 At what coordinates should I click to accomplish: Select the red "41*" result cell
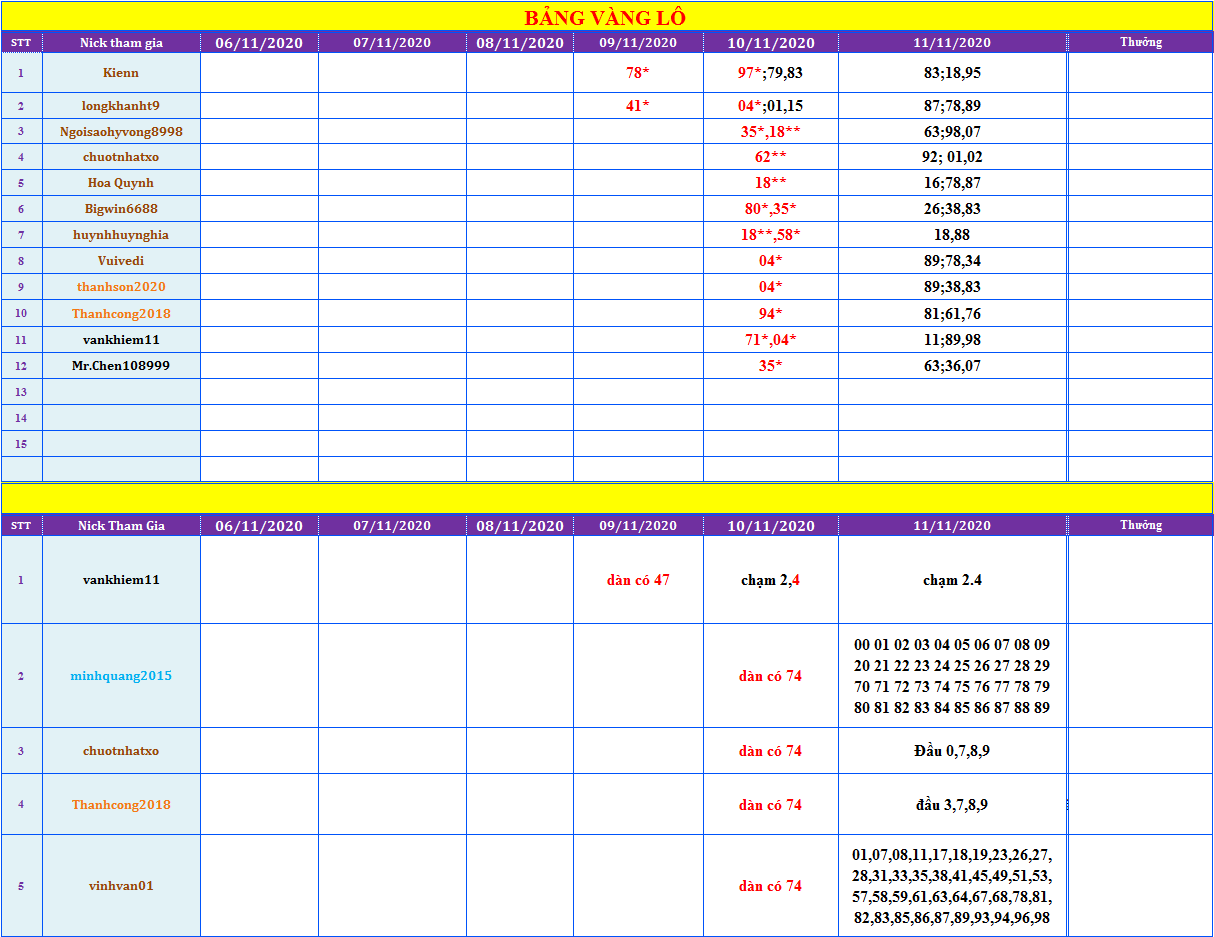[x=638, y=105]
